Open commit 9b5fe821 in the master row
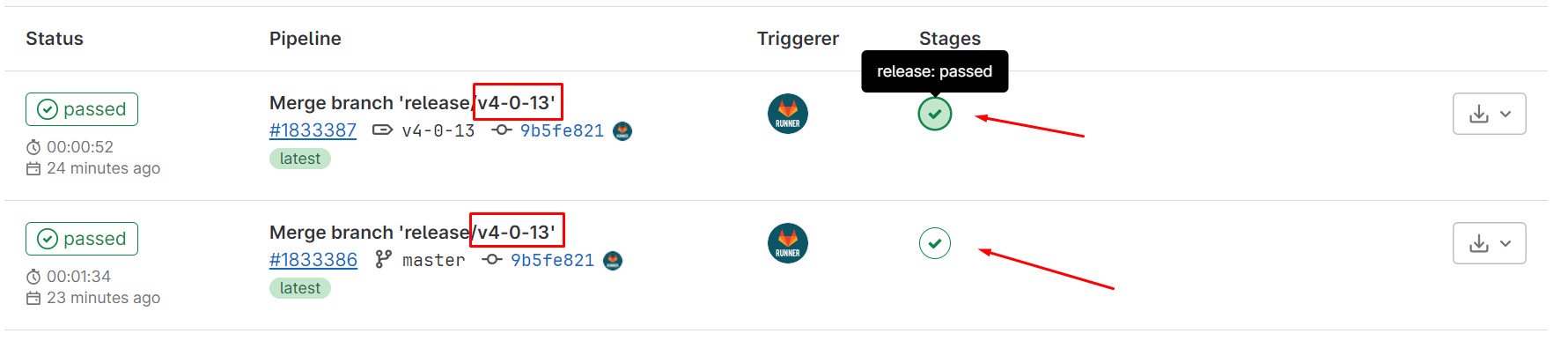1568x341 pixels. tap(552, 260)
